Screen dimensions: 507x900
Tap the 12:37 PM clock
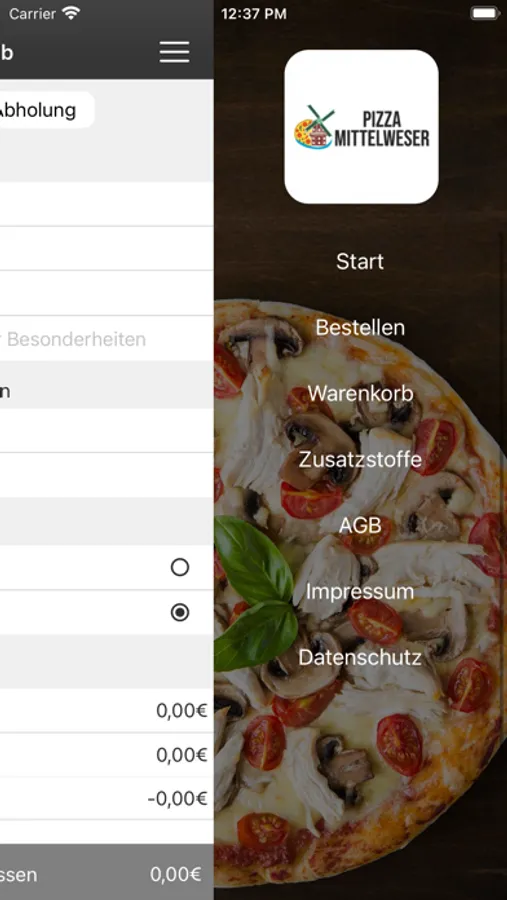[253, 14]
